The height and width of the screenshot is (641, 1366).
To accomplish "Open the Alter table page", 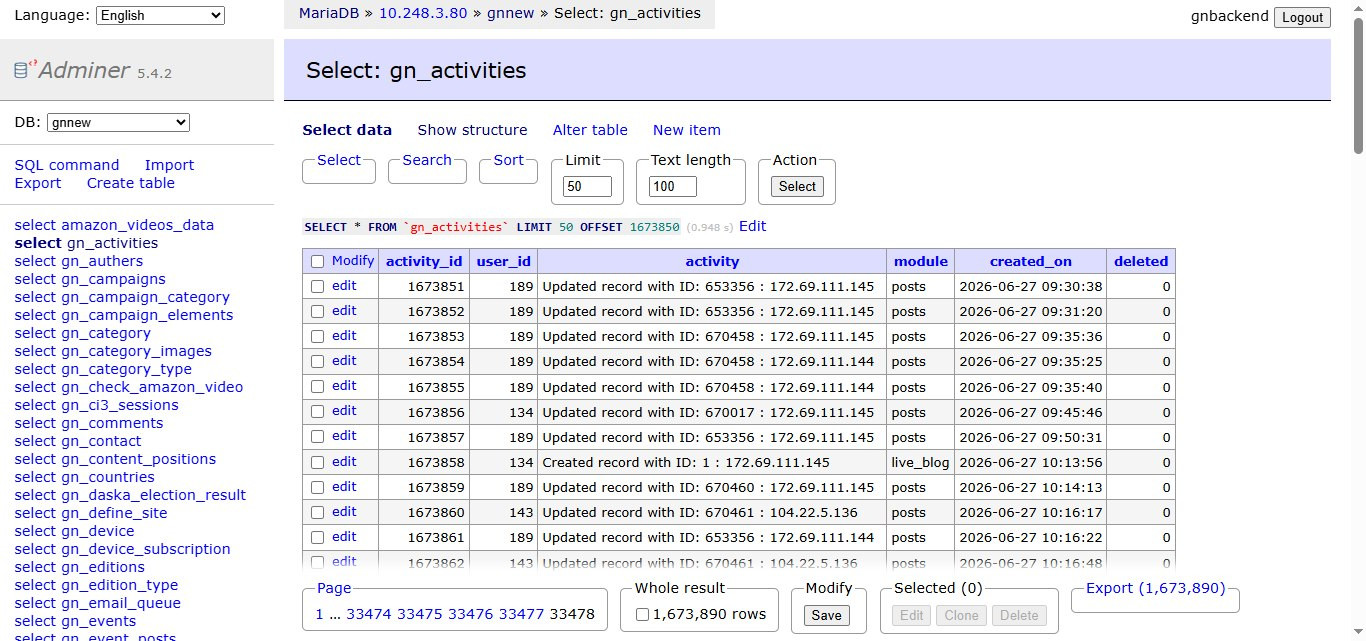I will (x=590, y=130).
